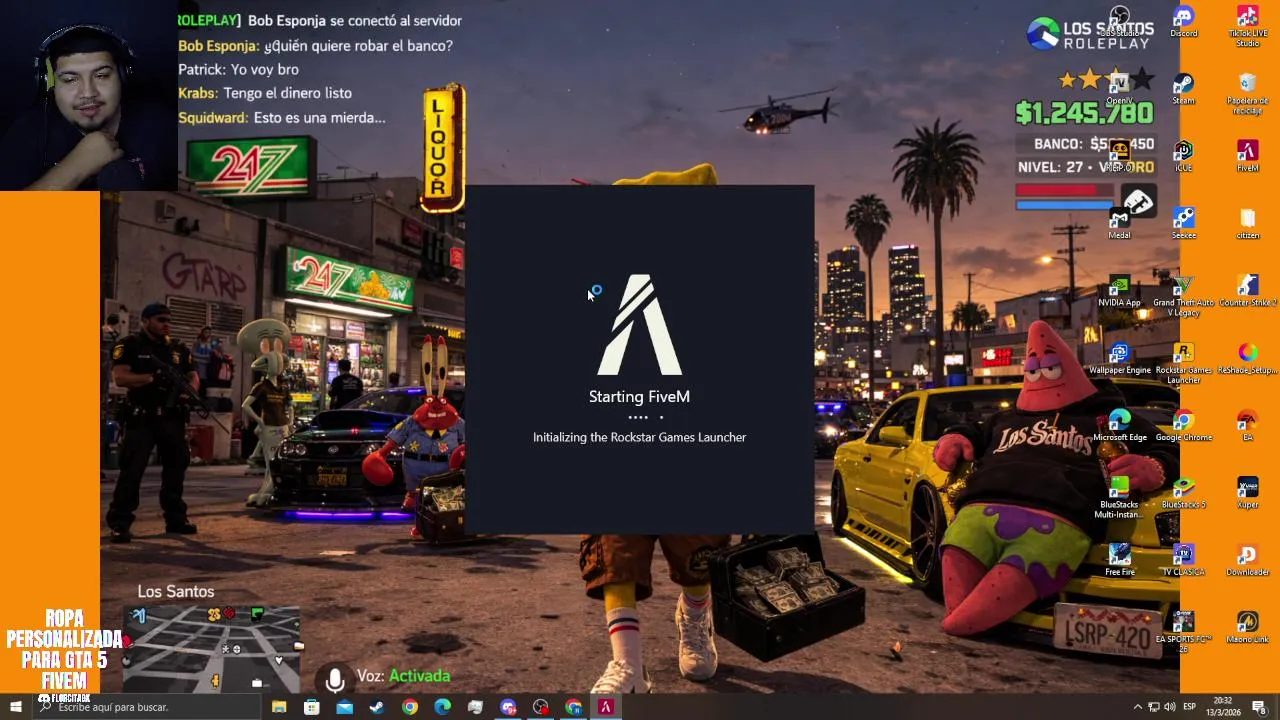
Task: Click "Initializing the Rockstar Games Launcher" status
Action: (x=639, y=437)
